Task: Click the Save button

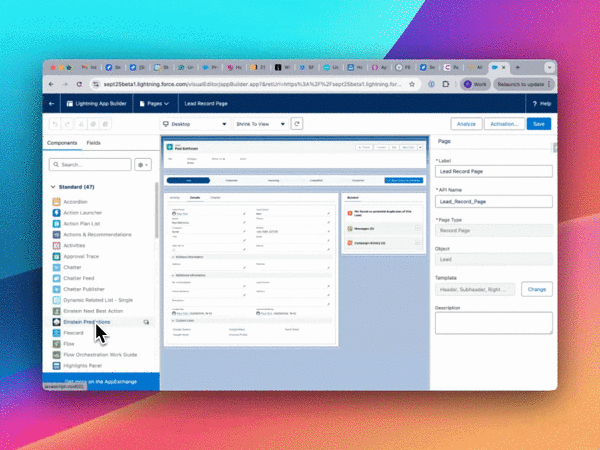Action: click(539, 124)
